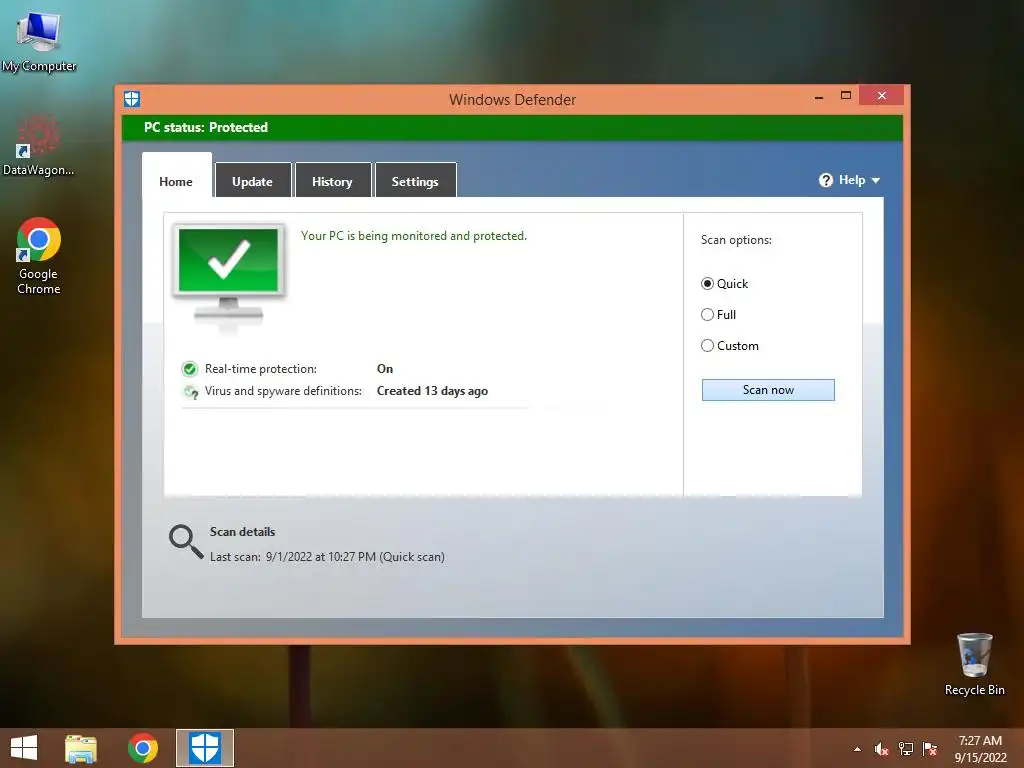Open the Windows Start button
The image size is (1024, 768).
pyautogui.click(x=24, y=748)
